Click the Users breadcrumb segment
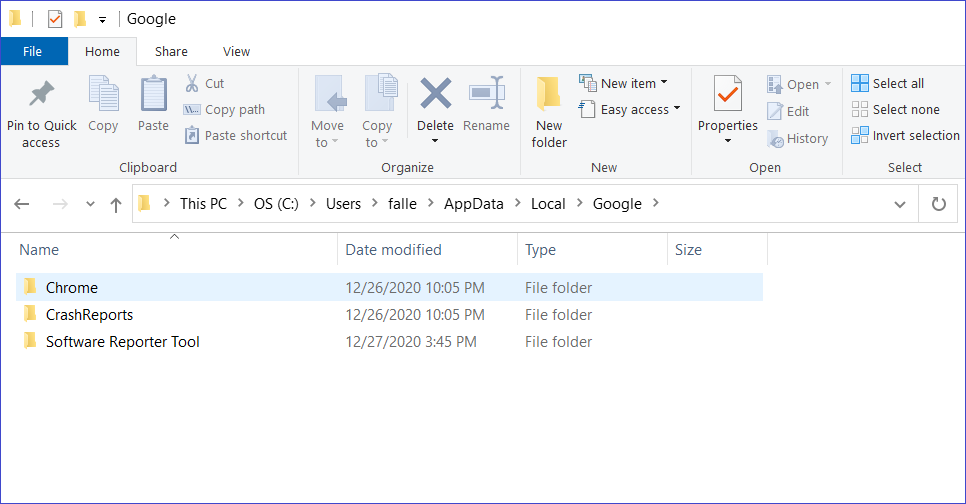This screenshot has width=966, height=504. pos(343,204)
